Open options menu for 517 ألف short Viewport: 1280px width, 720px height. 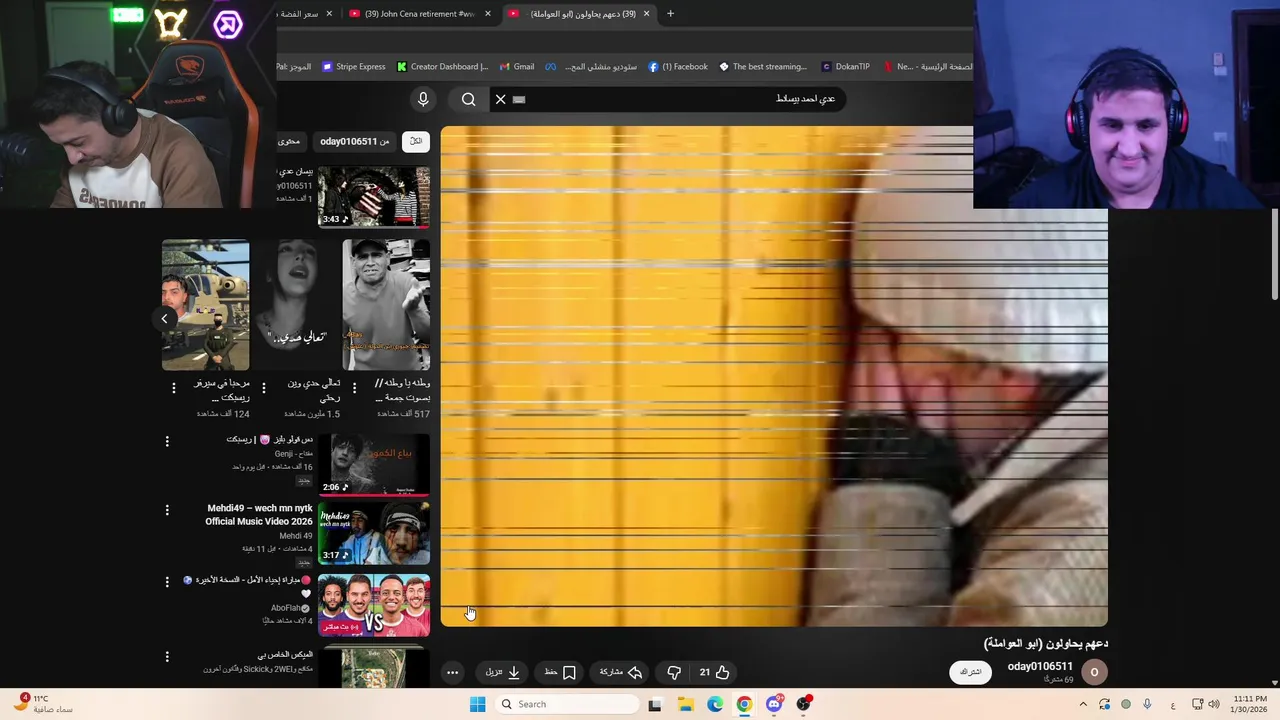tap(354, 388)
